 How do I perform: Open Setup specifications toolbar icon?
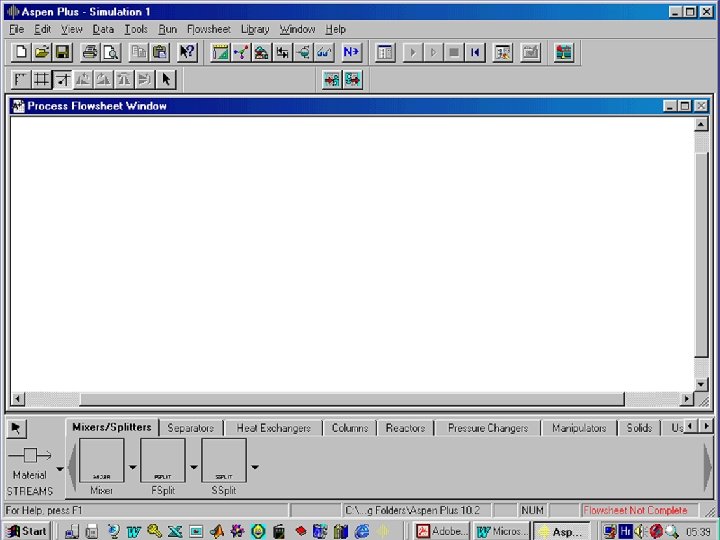(x=220, y=52)
